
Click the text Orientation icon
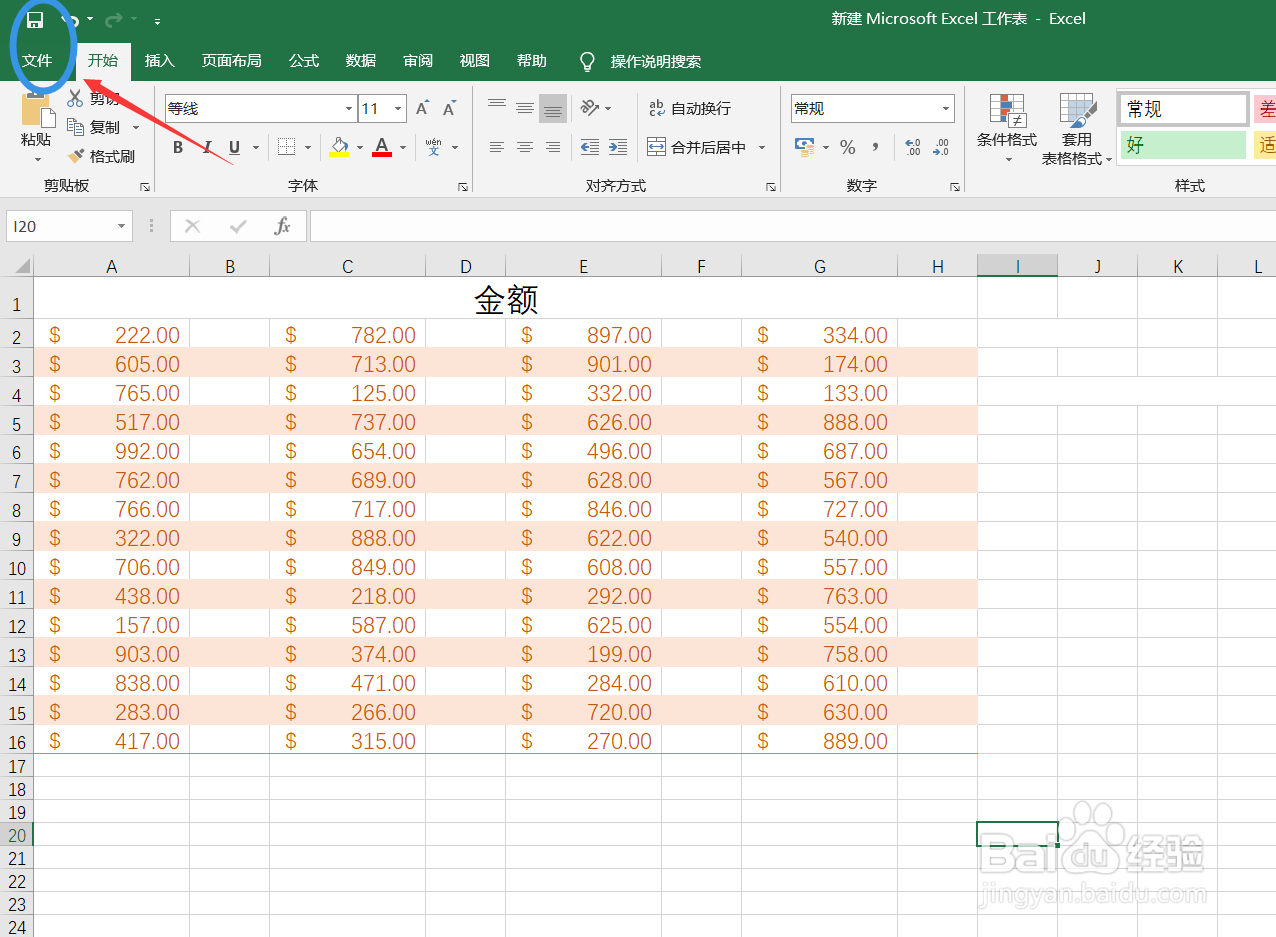(590, 108)
